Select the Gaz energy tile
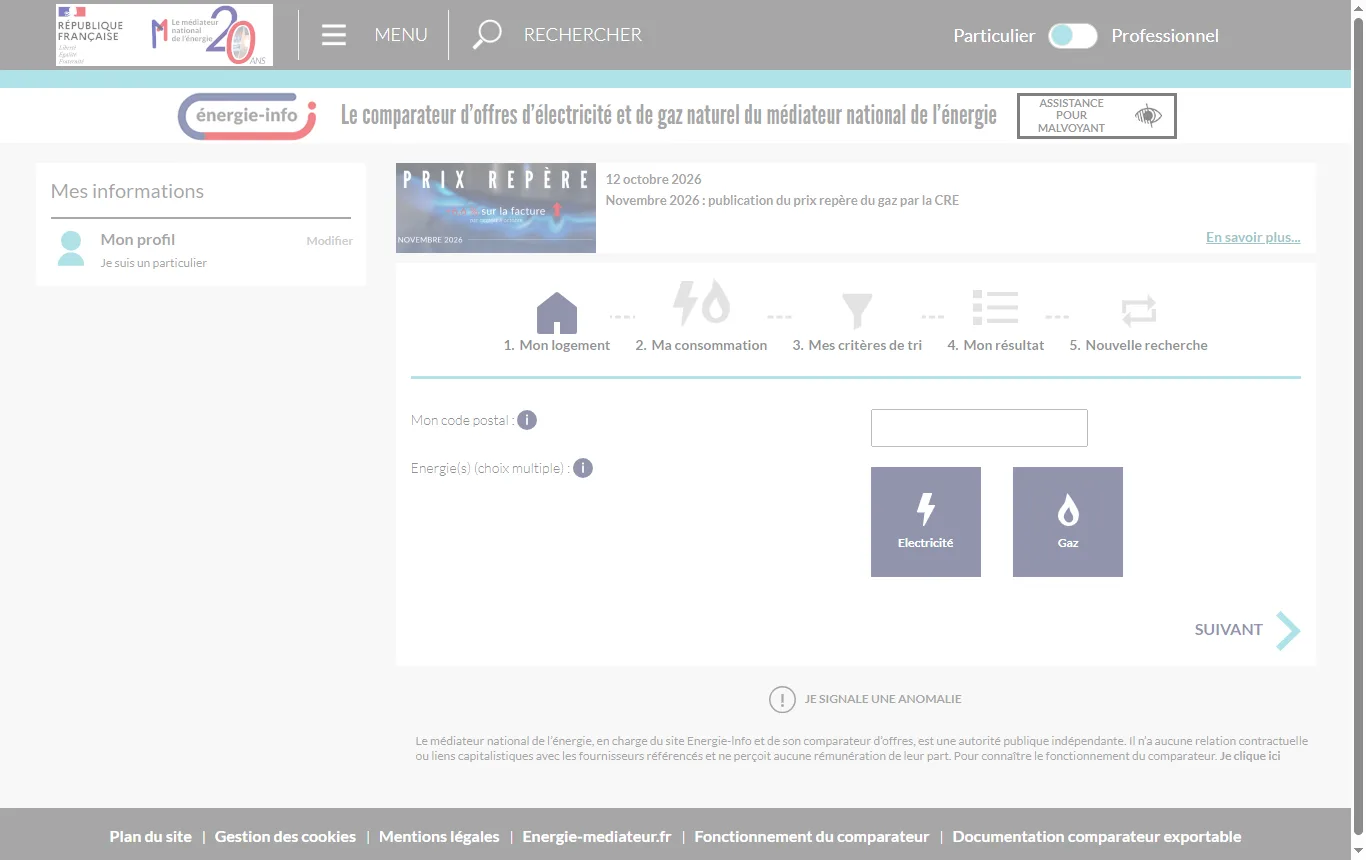 [1068, 522]
